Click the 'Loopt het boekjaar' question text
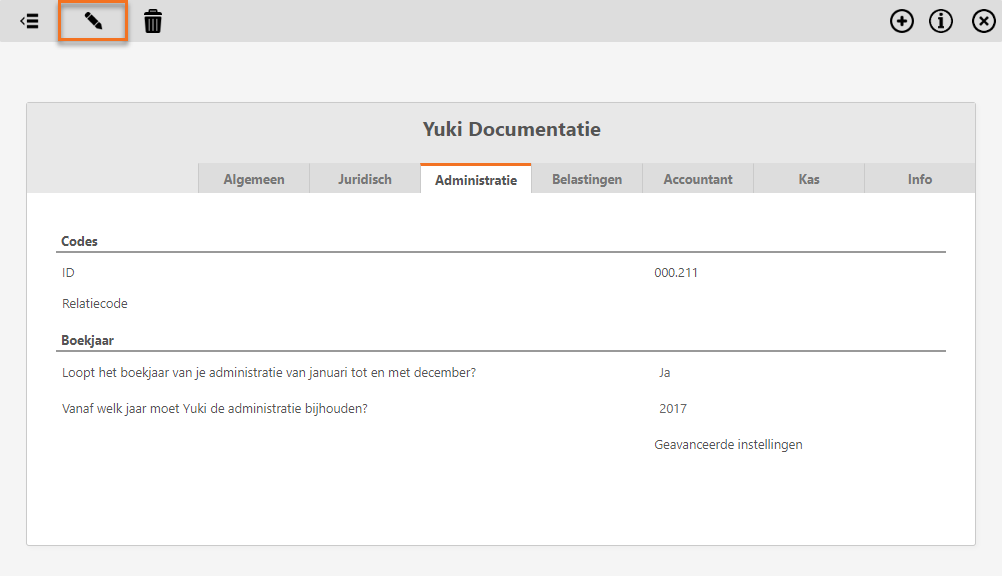 click(268, 373)
